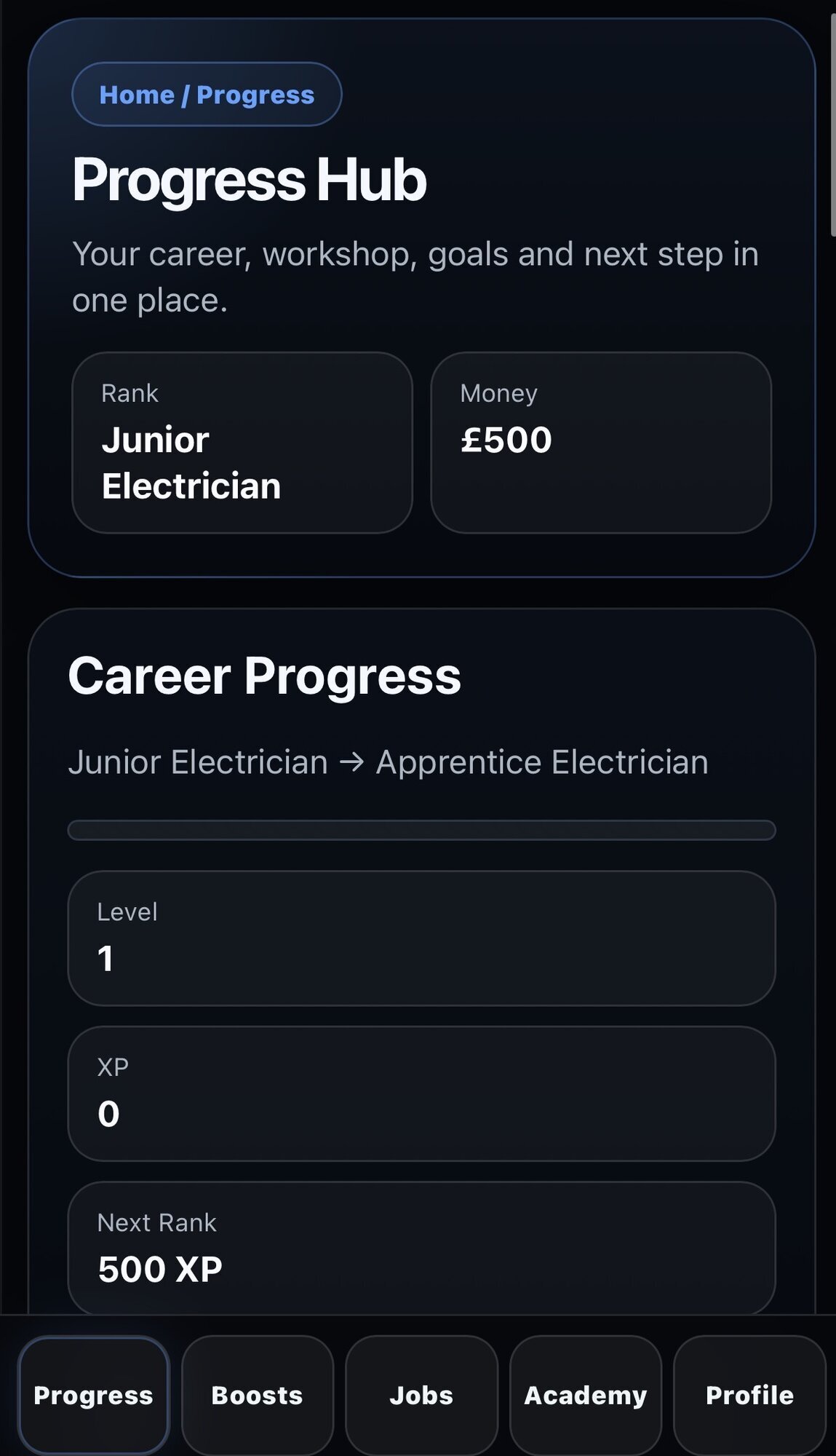Click the career progress bar
The image size is (836, 1456).
[x=421, y=831]
